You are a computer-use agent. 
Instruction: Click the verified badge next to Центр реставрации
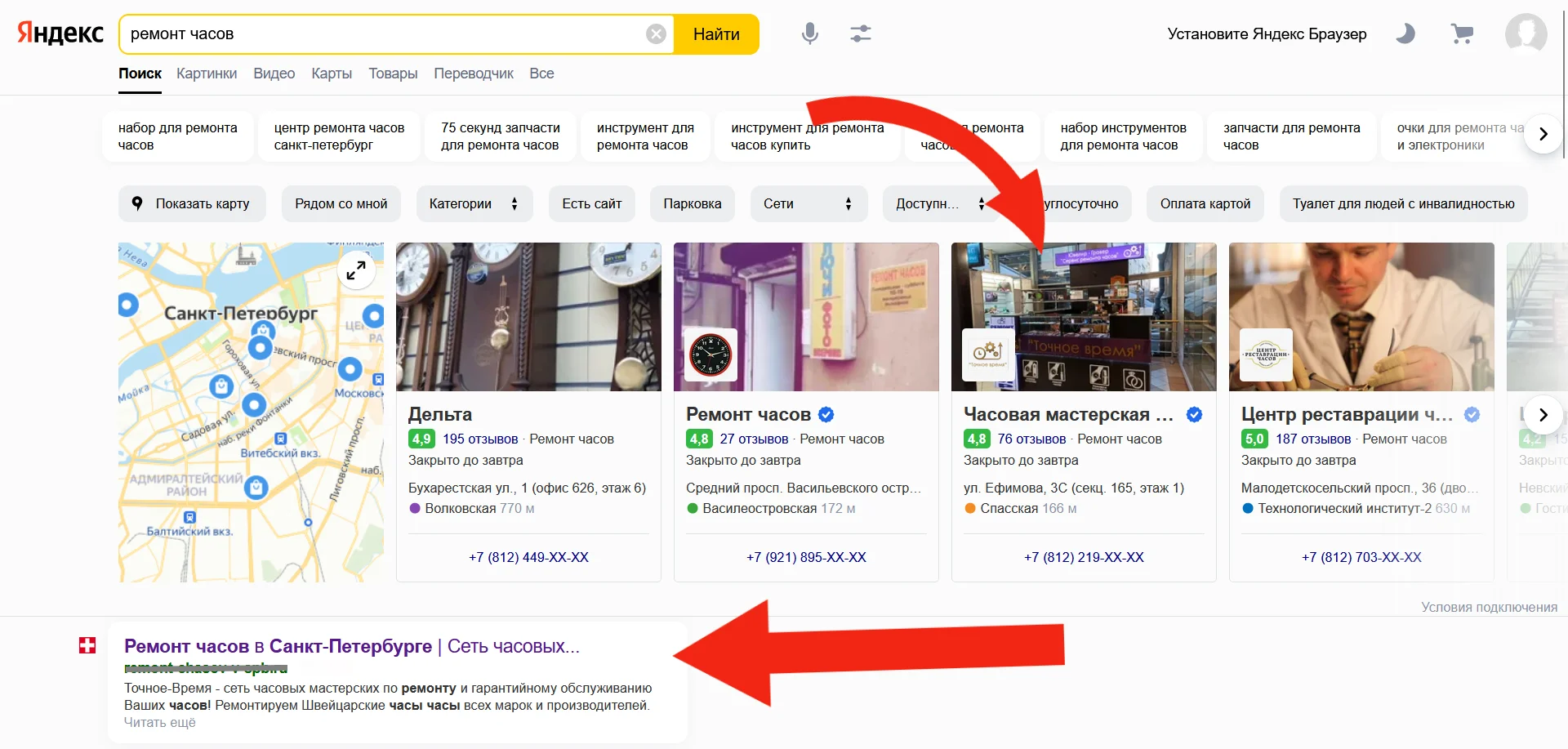click(1472, 415)
